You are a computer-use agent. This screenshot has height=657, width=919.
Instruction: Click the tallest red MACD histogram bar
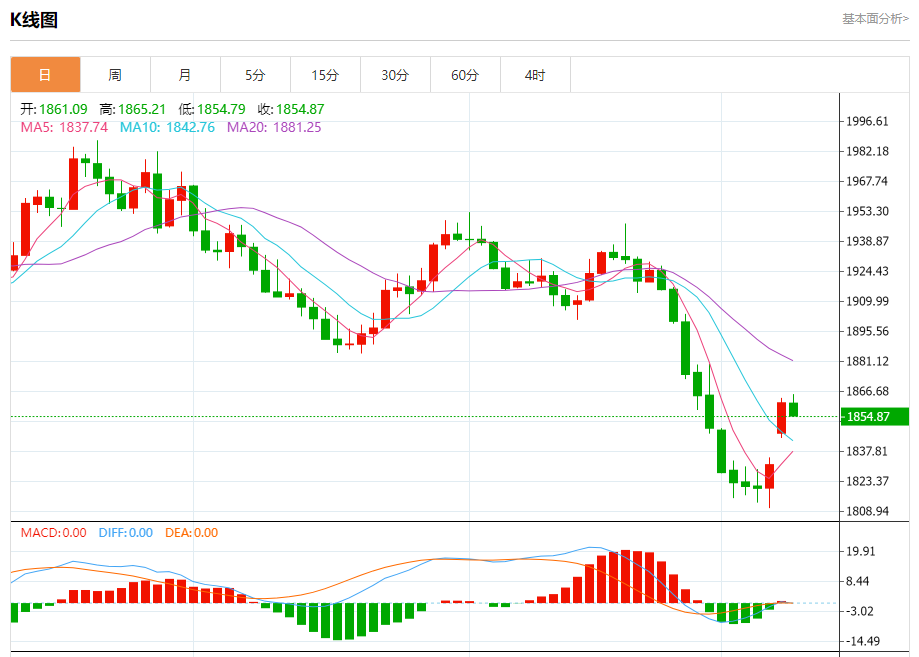pyautogui.click(x=625, y=577)
